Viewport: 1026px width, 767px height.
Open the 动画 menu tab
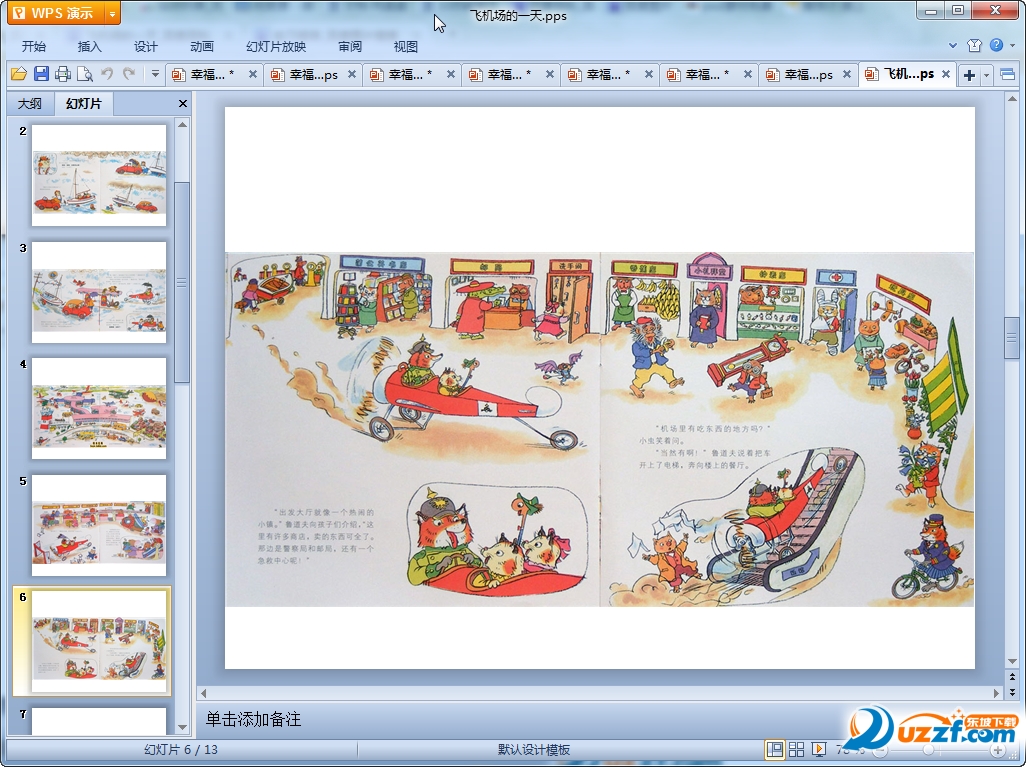(202, 46)
